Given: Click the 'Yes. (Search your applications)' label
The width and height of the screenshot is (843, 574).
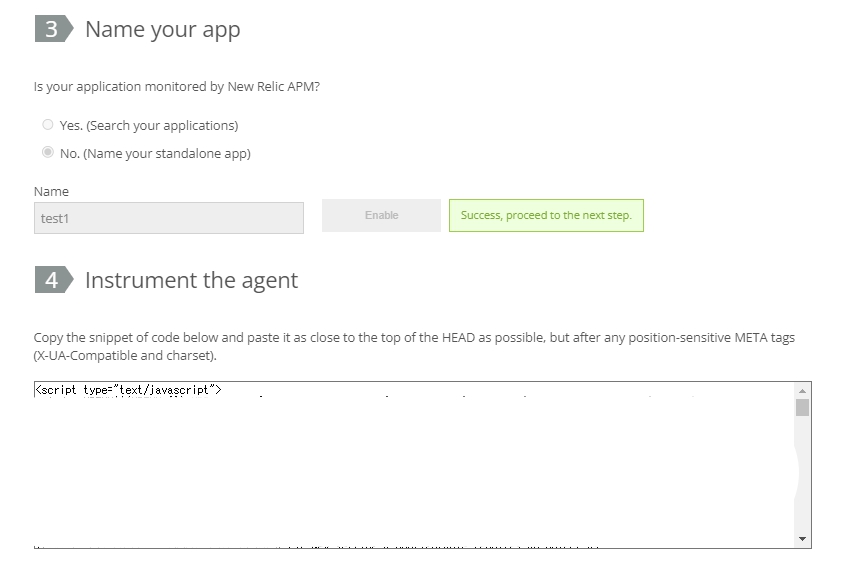Looking at the screenshot, I should pyautogui.click(x=149, y=125).
